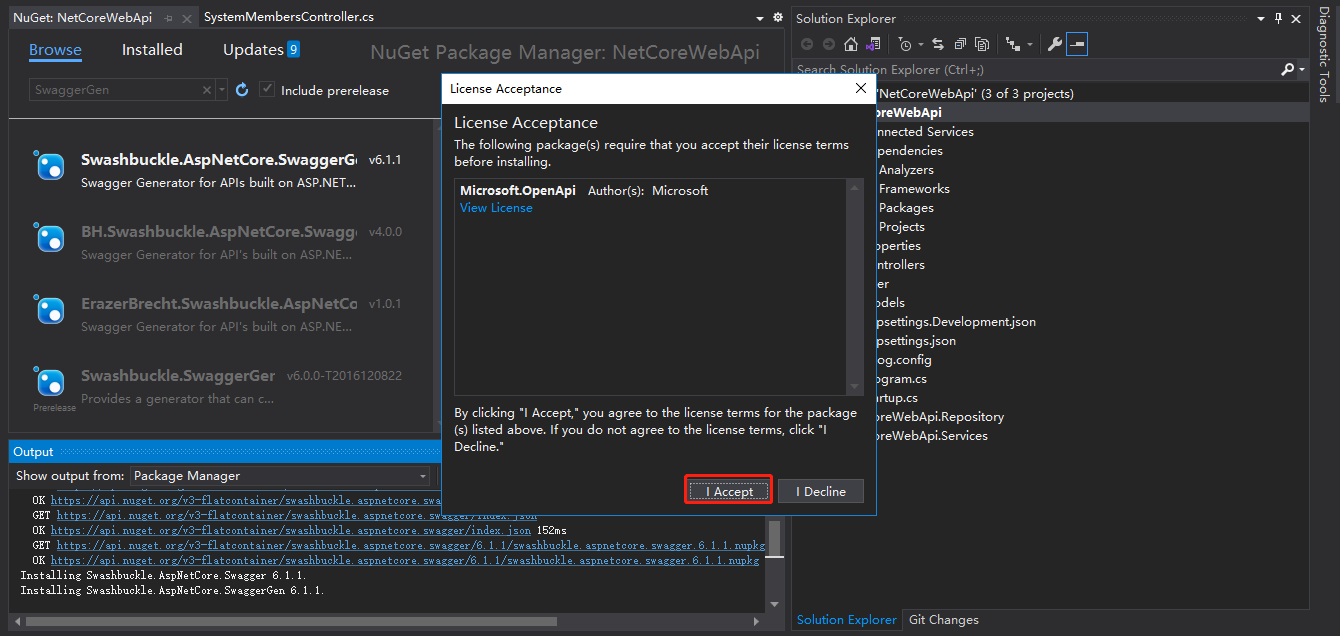Viewport: 1340px width, 636px height.
Task: Select appsettings.Development.json in Solution Explorer
Action: (x=955, y=322)
